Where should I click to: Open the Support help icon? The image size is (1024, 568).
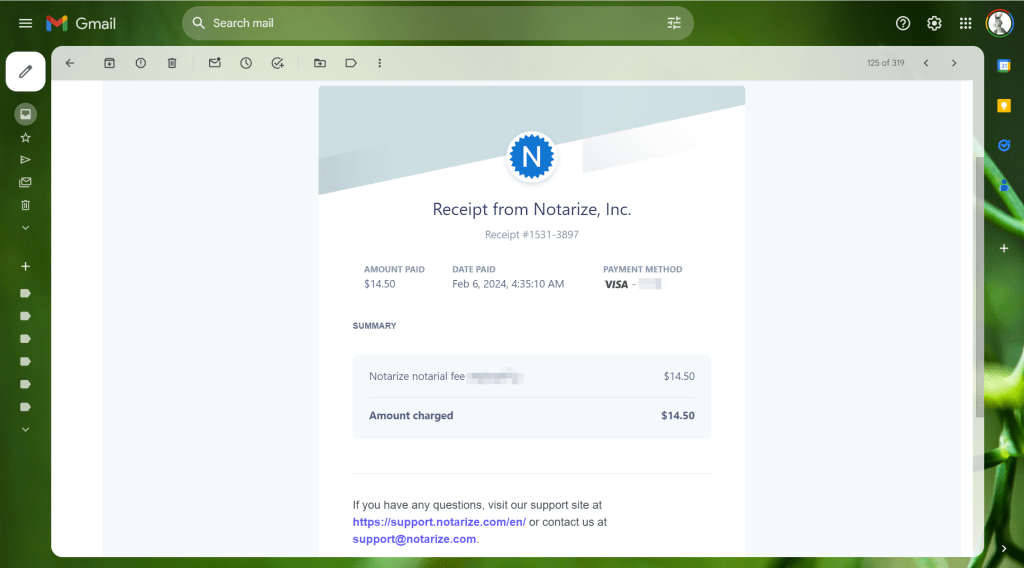click(903, 24)
